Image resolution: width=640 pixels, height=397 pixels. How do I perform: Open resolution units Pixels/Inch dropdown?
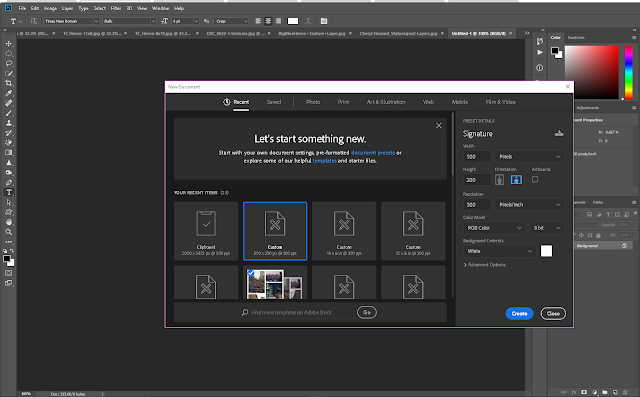pyautogui.click(x=529, y=204)
